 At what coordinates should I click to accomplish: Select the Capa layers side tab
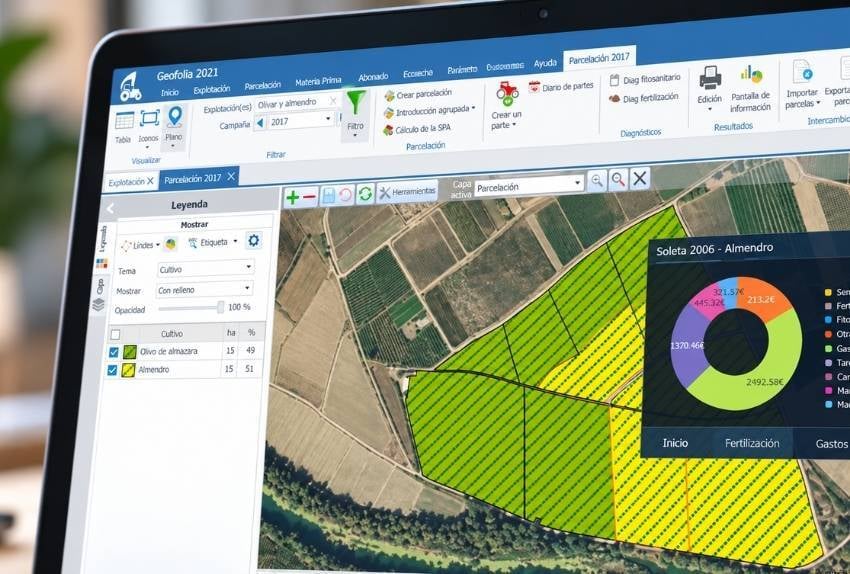coord(99,296)
